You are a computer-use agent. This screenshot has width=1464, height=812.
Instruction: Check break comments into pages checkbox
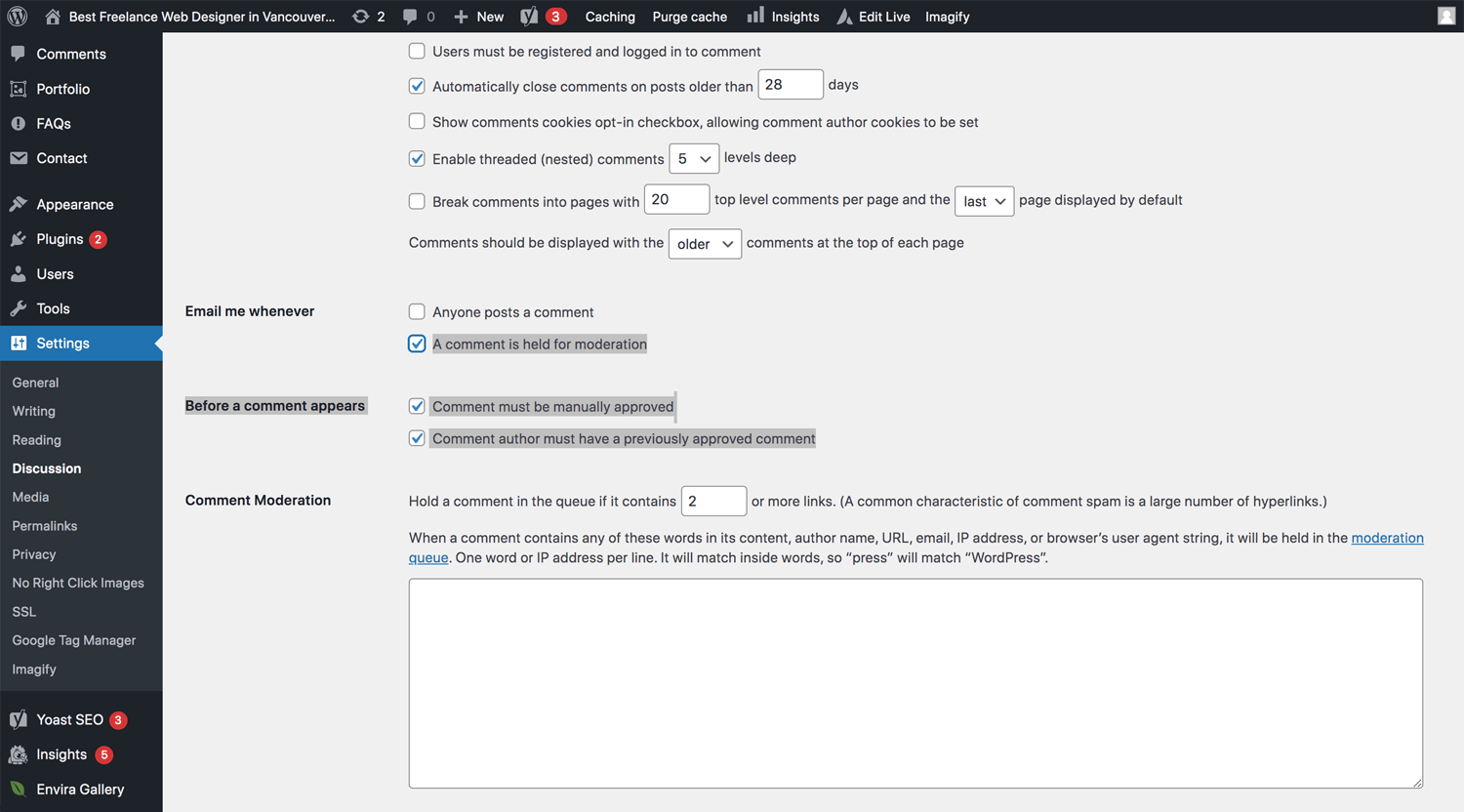tap(417, 201)
